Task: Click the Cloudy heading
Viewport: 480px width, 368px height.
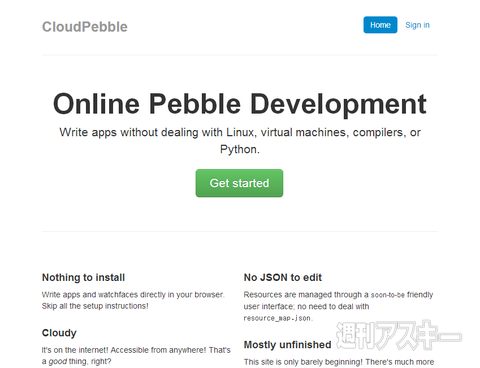Action: click(59, 333)
